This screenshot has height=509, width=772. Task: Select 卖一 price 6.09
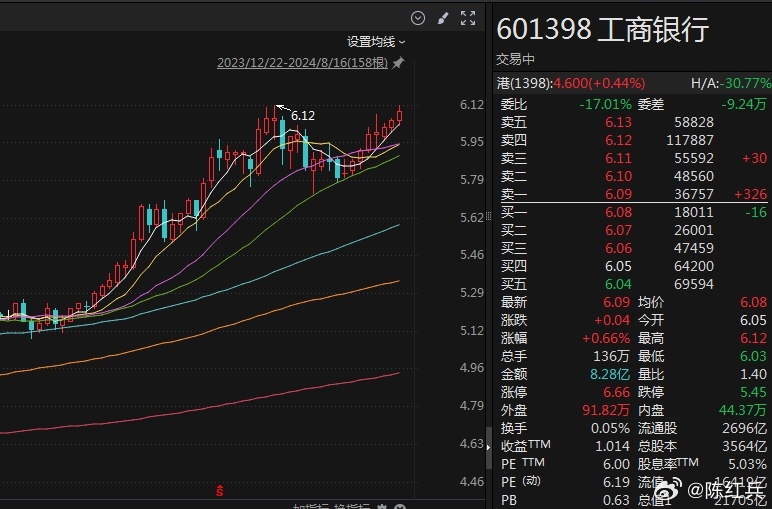[x=618, y=194]
